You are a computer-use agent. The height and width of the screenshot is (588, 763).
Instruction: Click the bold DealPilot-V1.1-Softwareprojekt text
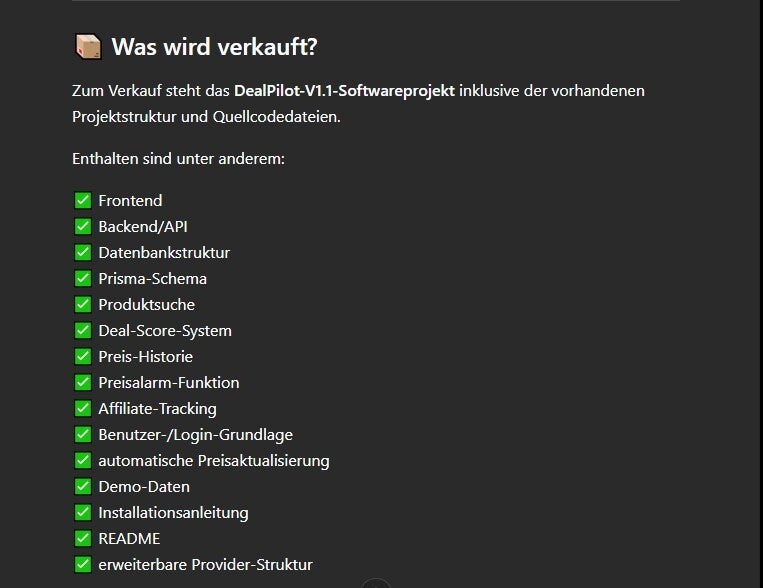345,91
